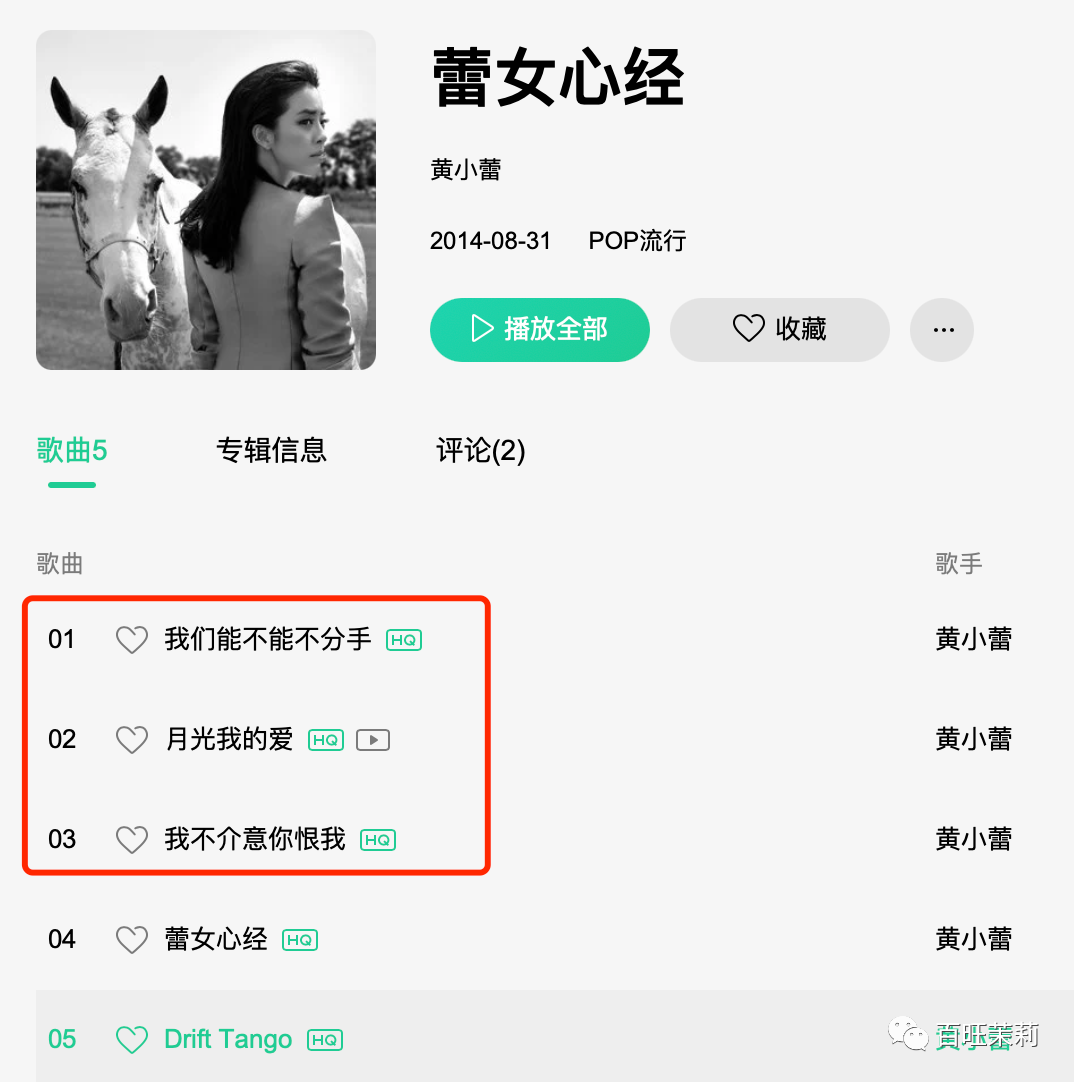This screenshot has height=1082, width=1074.
Task: Toggle the heart beside 月光我的爱
Action: [x=131, y=740]
